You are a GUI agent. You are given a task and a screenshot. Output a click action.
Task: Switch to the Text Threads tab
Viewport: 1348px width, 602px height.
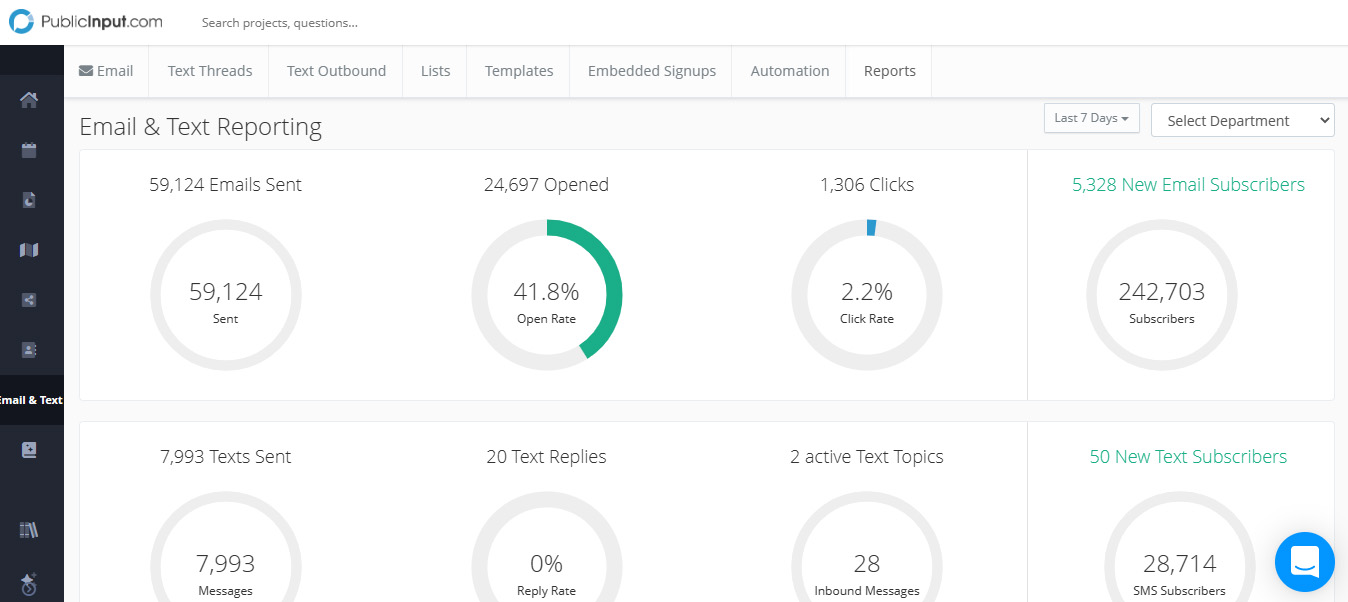coord(210,71)
